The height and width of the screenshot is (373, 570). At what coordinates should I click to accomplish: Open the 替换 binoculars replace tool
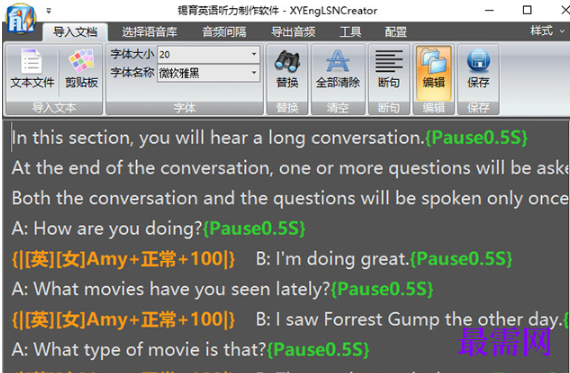point(287,69)
